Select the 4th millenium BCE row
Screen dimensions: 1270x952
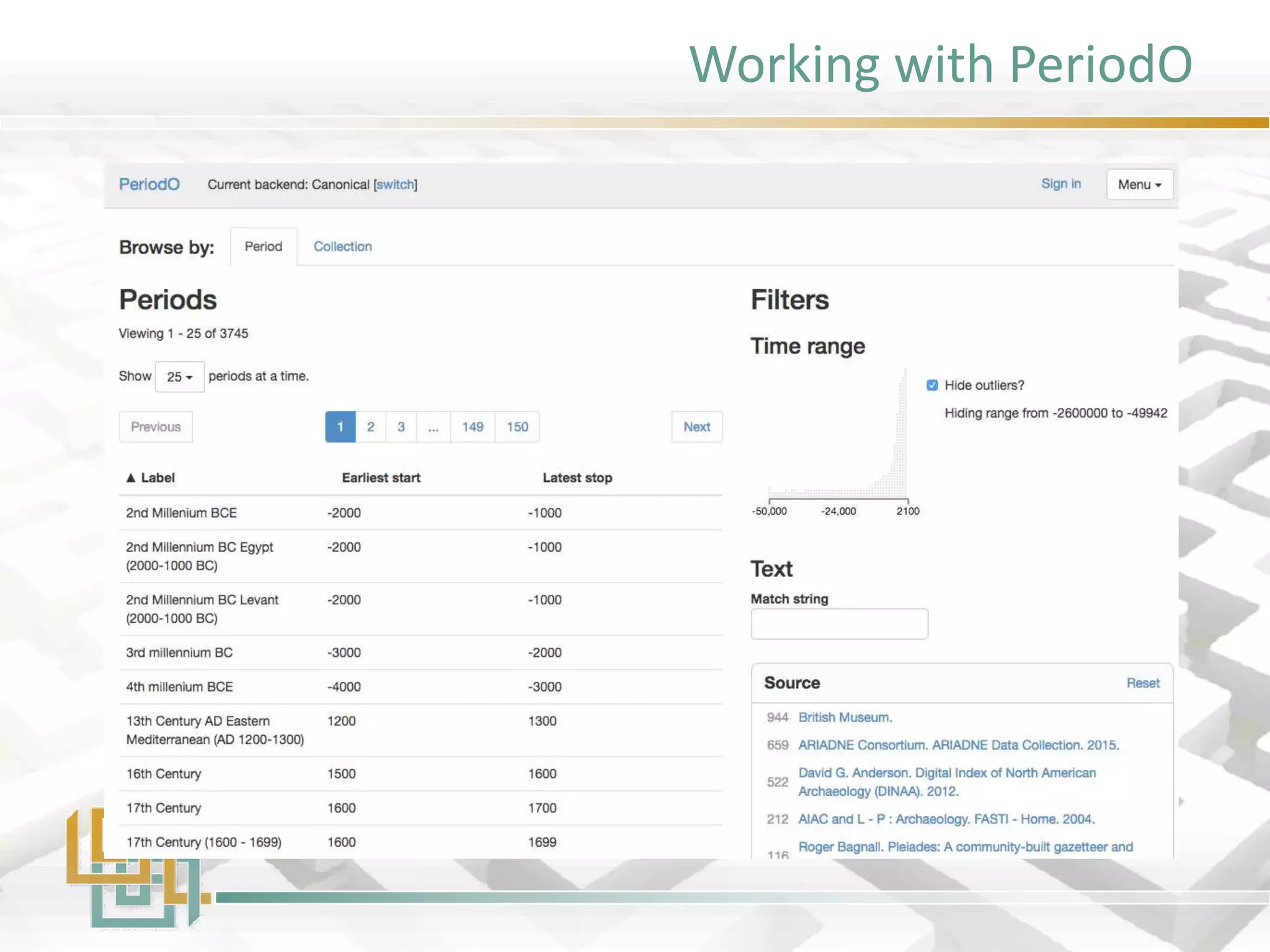tap(420, 687)
